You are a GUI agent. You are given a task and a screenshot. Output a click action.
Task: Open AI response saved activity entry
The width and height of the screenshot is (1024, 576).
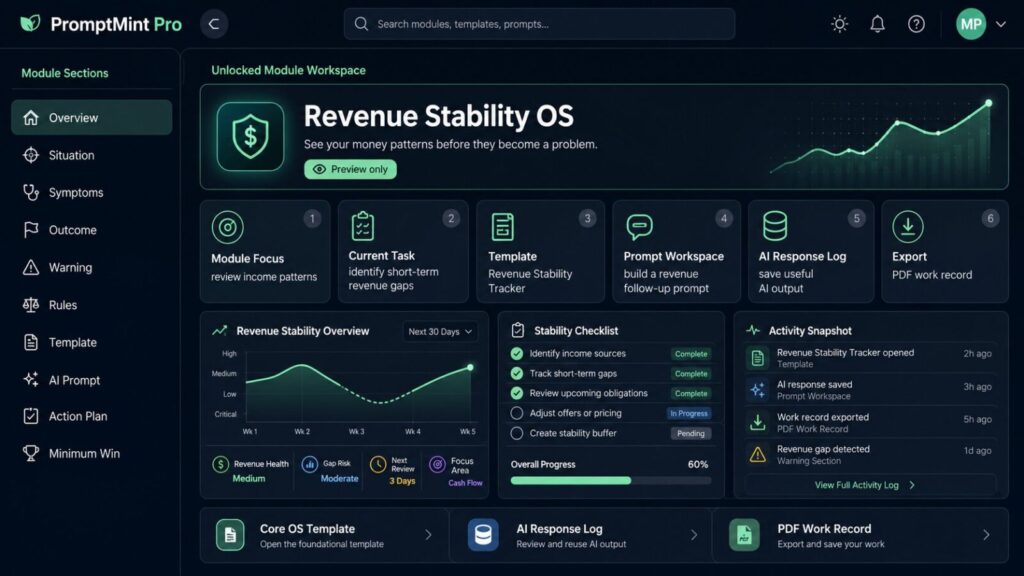coord(871,390)
